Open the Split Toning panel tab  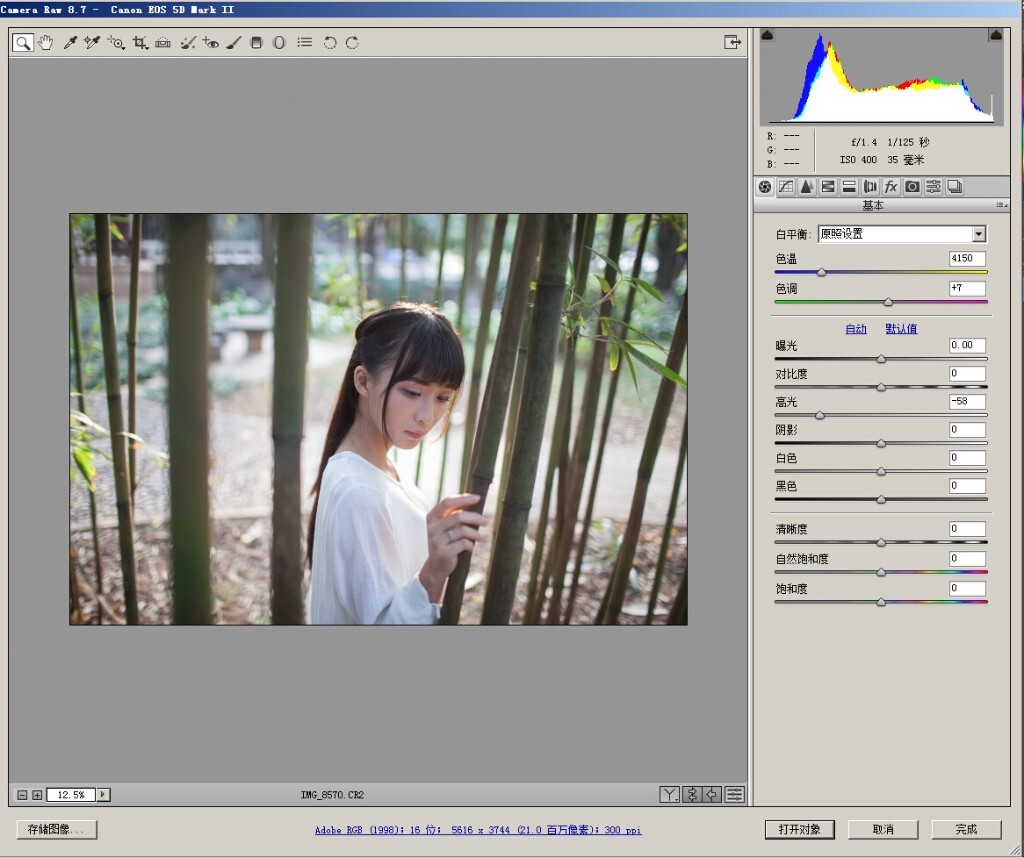tap(849, 187)
